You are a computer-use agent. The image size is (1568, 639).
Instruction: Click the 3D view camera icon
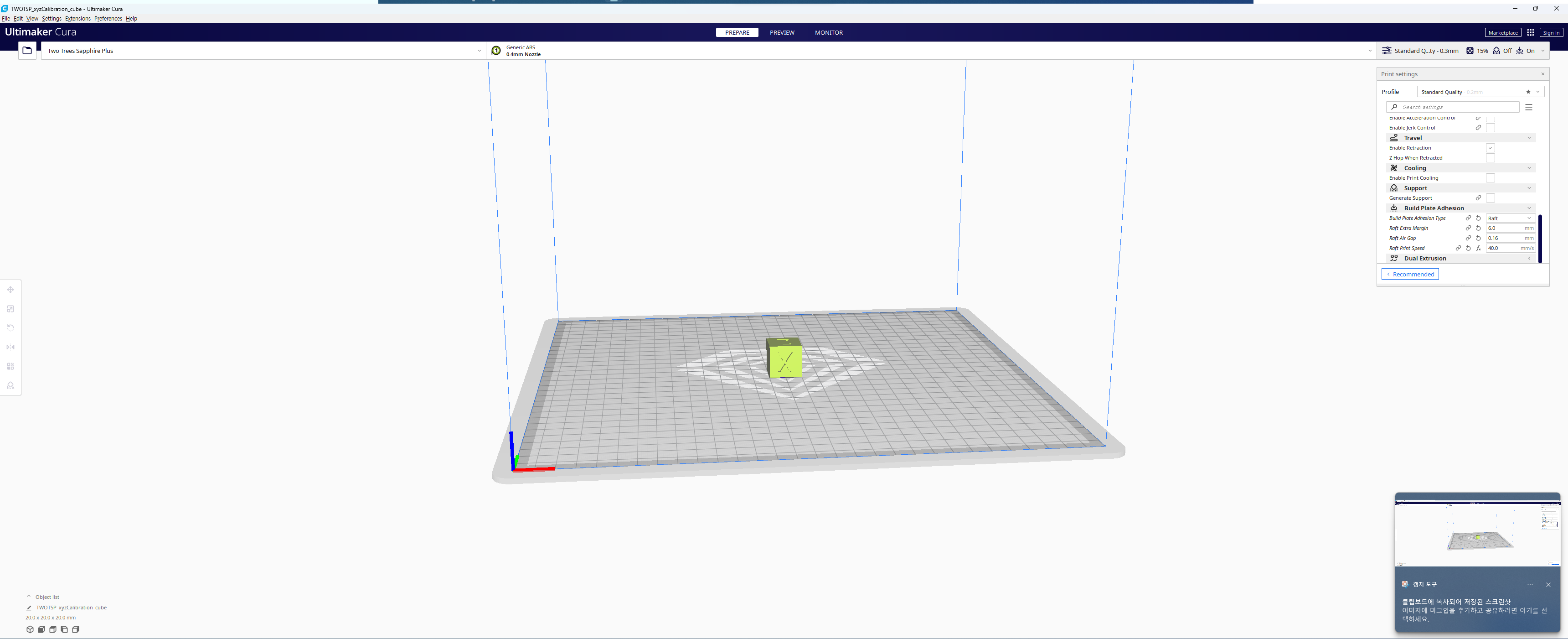[x=30, y=629]
